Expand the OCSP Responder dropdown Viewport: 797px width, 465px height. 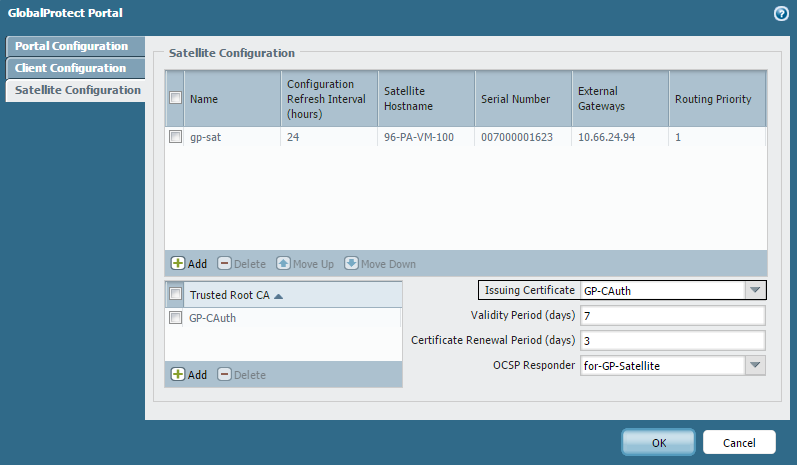coord(755,366)
